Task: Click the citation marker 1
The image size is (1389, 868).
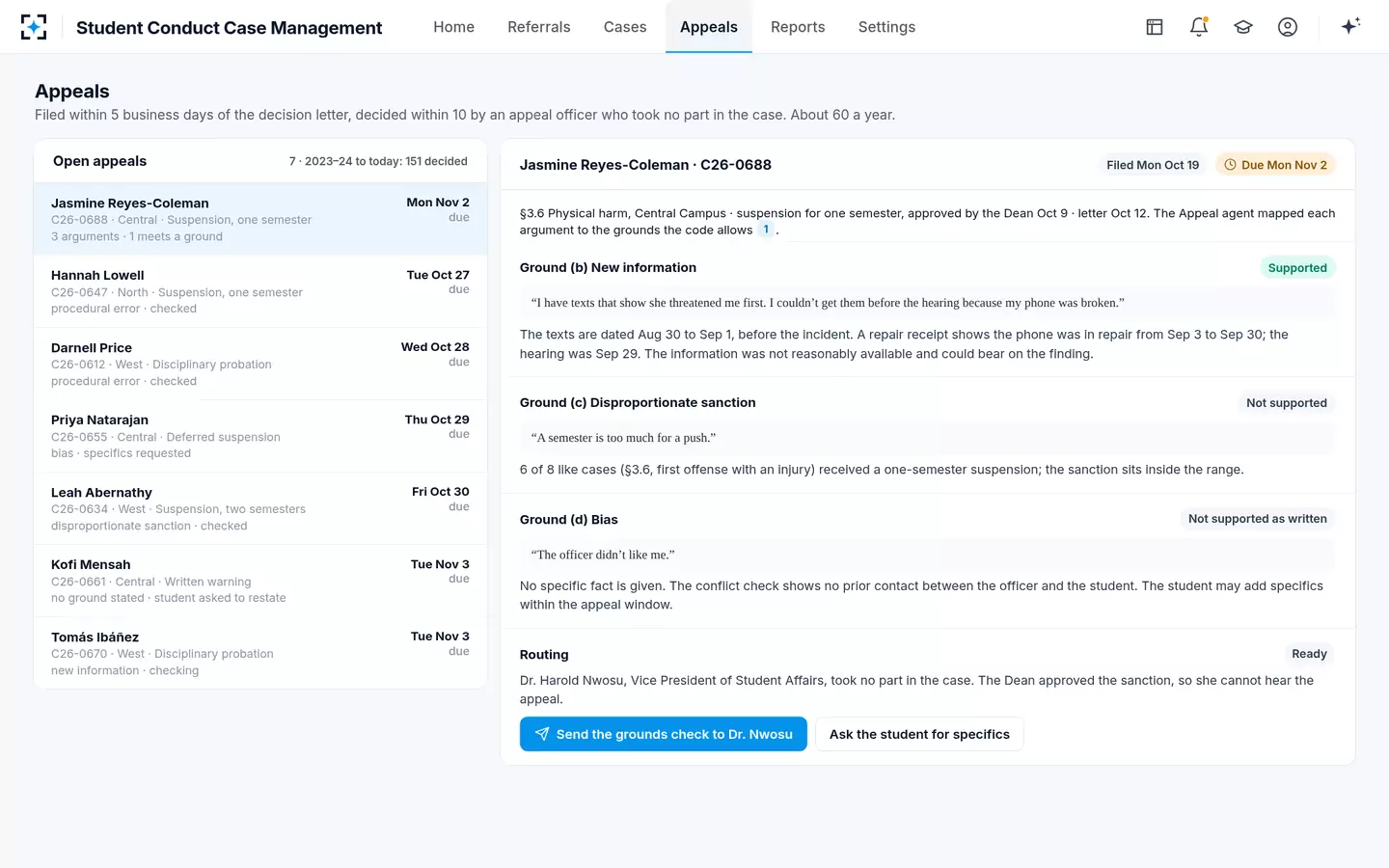Action: [766, 230]
